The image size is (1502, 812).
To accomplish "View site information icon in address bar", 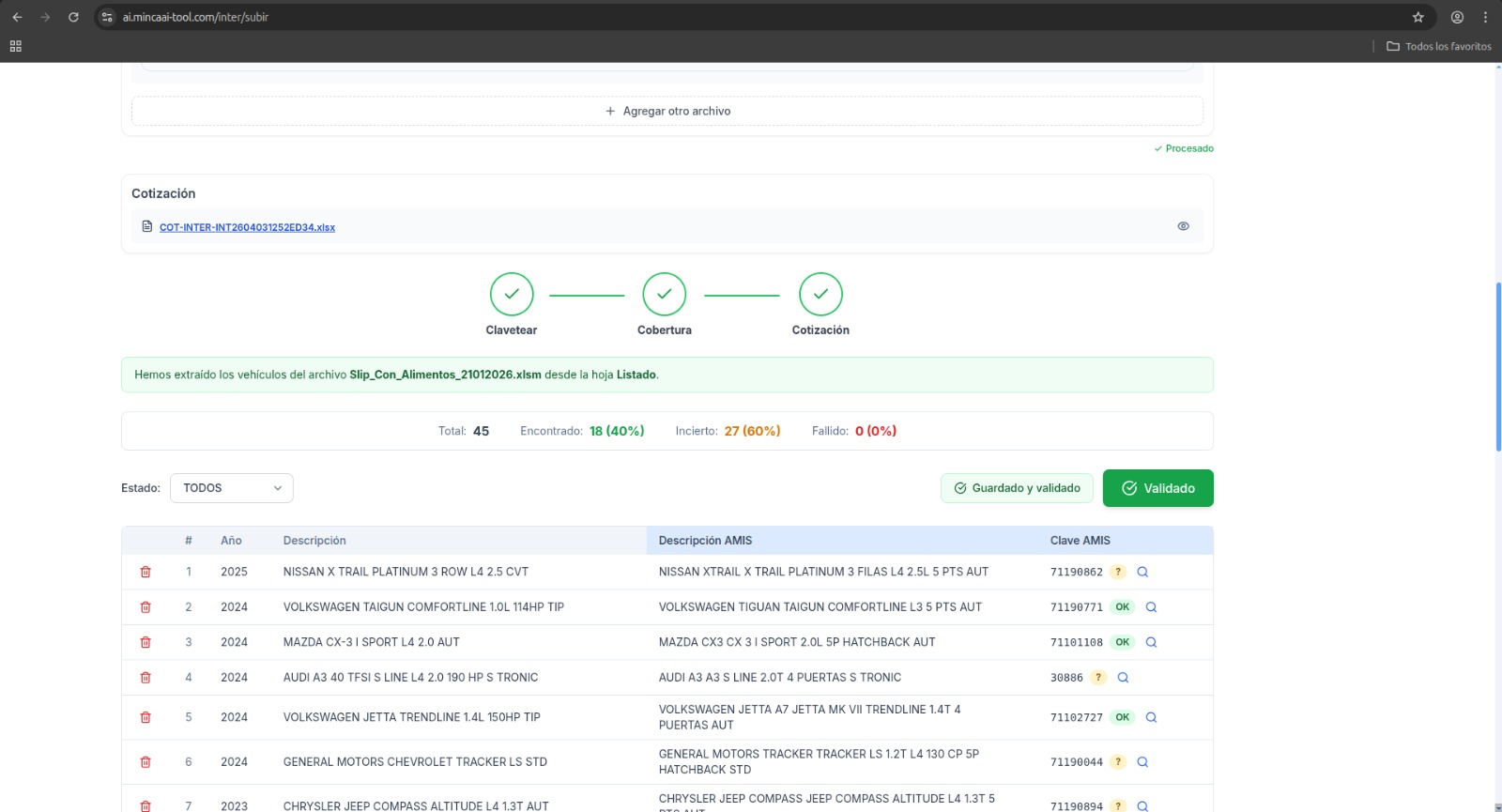I will (107, 17).
